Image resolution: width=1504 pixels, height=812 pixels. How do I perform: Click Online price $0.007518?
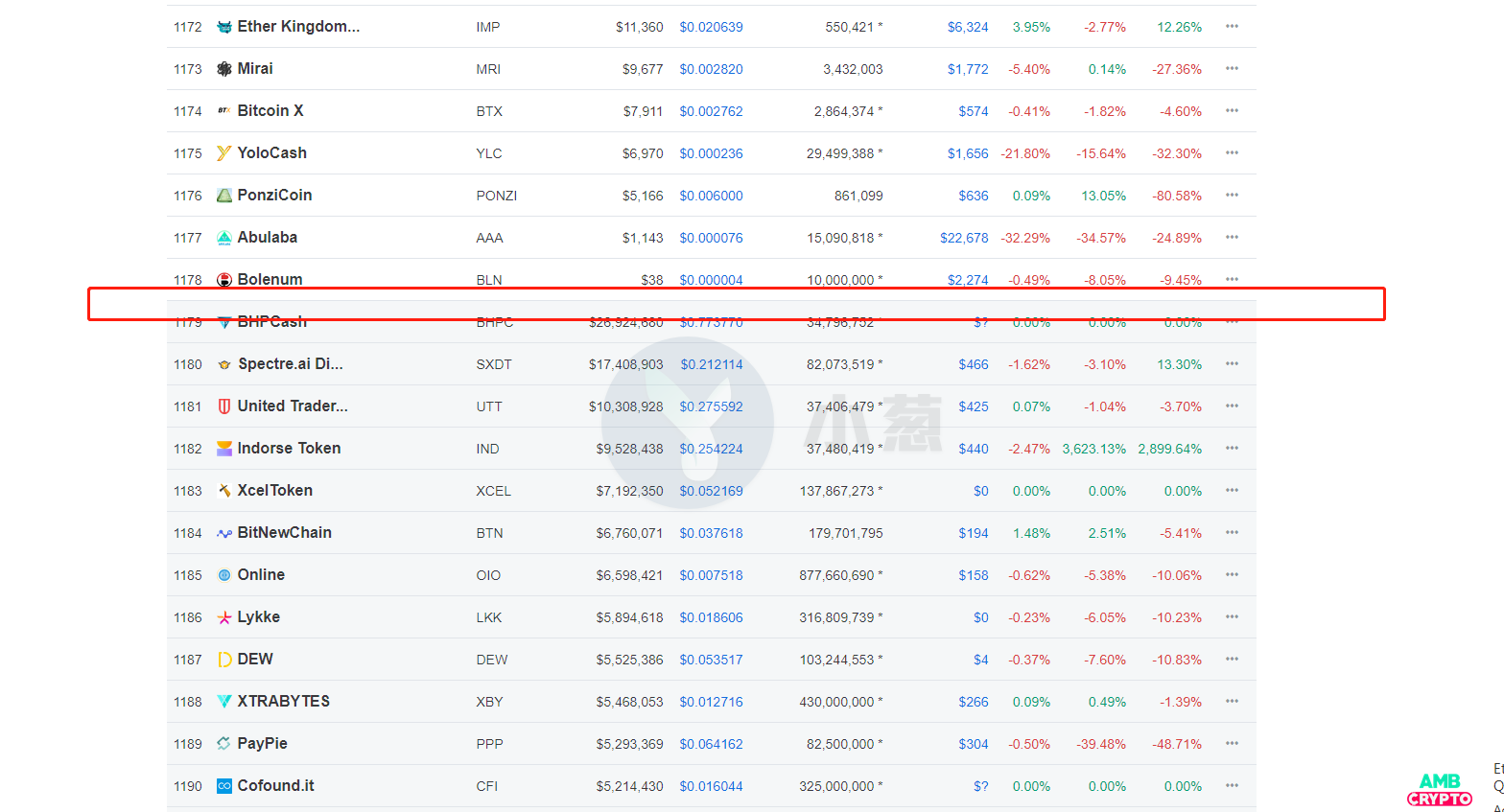tap(711, 575)
